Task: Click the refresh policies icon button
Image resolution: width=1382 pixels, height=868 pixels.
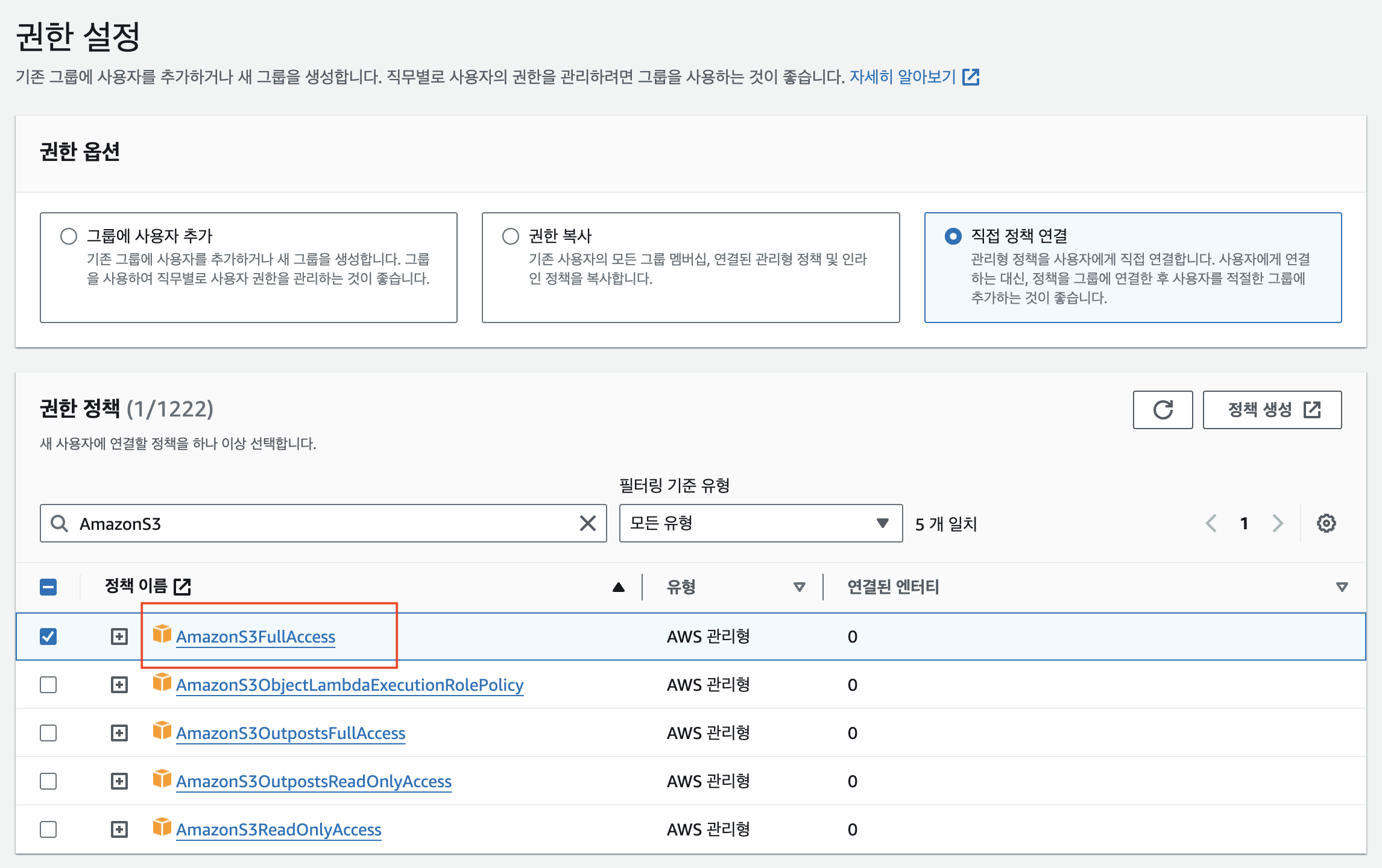Action: [1162, 410]
